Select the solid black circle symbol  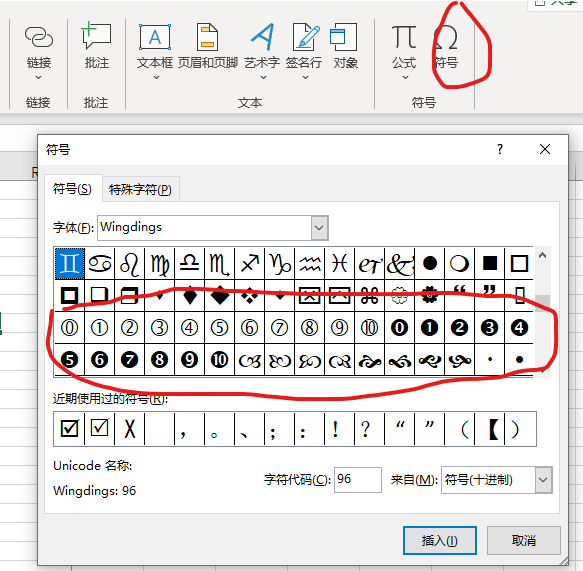429,264
